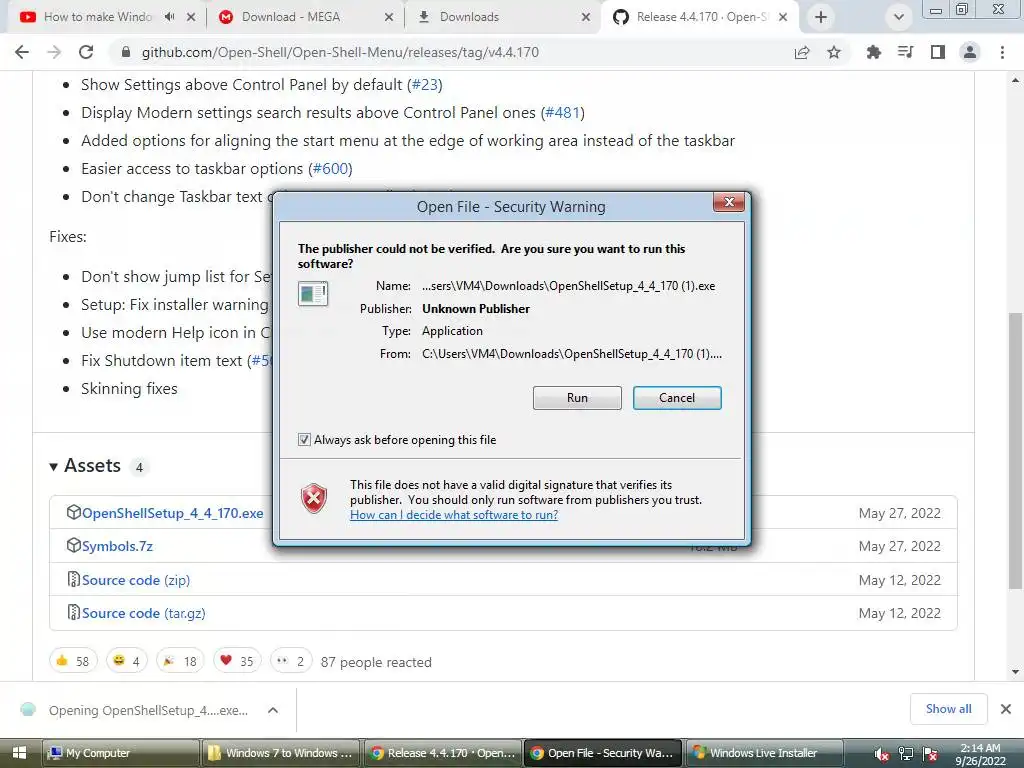The width and height of the screenshot is (1024, 768).
Task: Close the Downloads tab
Action: [586, 17]
